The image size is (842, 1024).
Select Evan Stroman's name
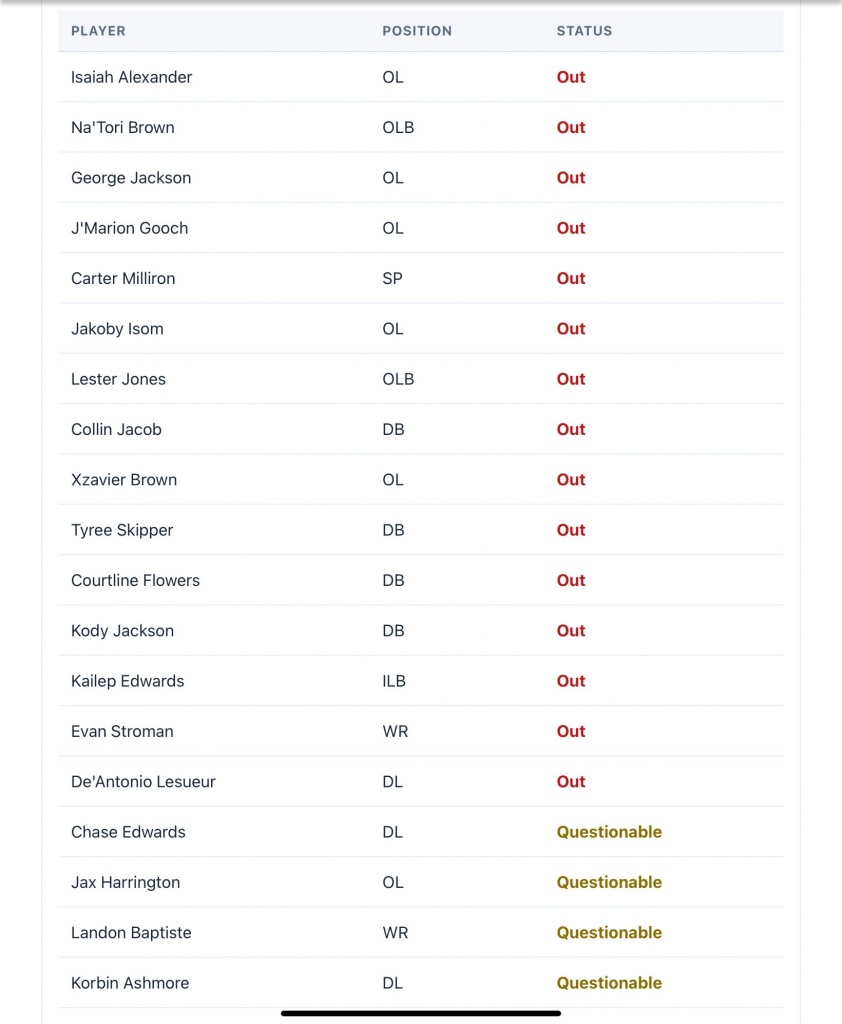click(x=122, y=732)
